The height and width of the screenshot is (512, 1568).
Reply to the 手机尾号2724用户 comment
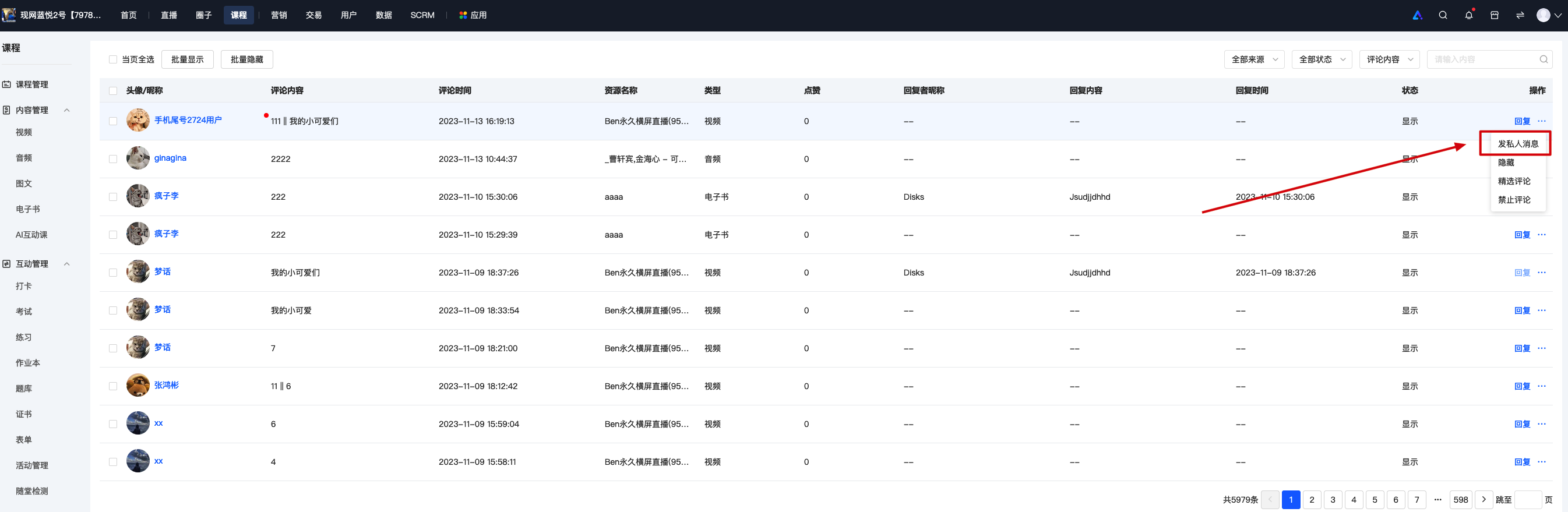[1522, 121]
